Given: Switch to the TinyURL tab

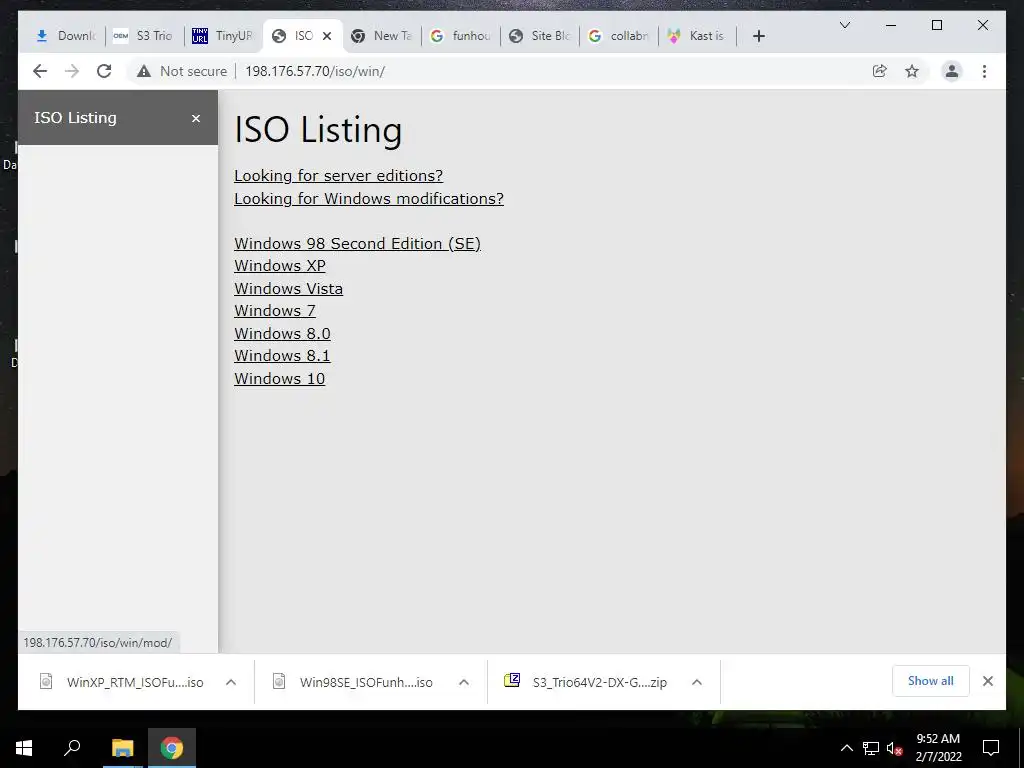Looking at the screenshot, I should [223, 36].
